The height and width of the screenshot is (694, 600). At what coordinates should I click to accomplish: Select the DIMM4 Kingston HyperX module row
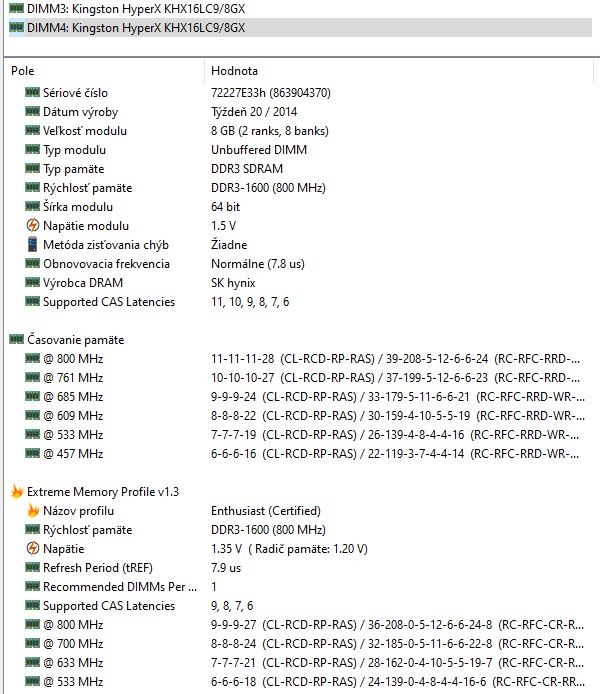300,27
